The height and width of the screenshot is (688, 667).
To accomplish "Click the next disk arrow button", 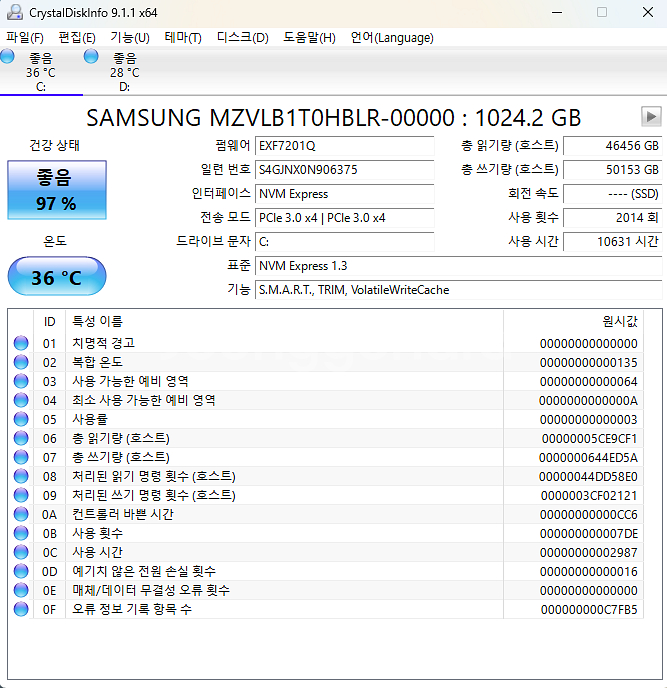I will pyautogui.click(x=650, y=116).
